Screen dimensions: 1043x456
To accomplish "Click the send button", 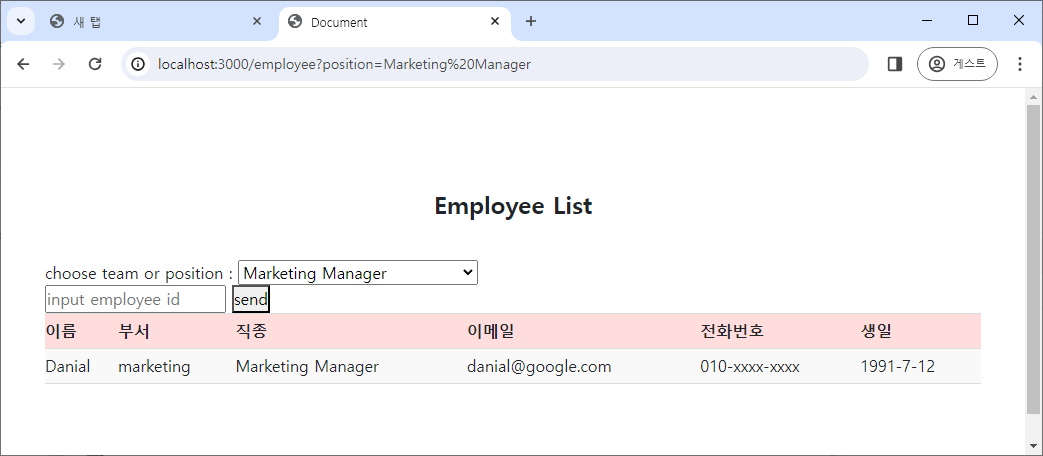I will tap(251, 299).
